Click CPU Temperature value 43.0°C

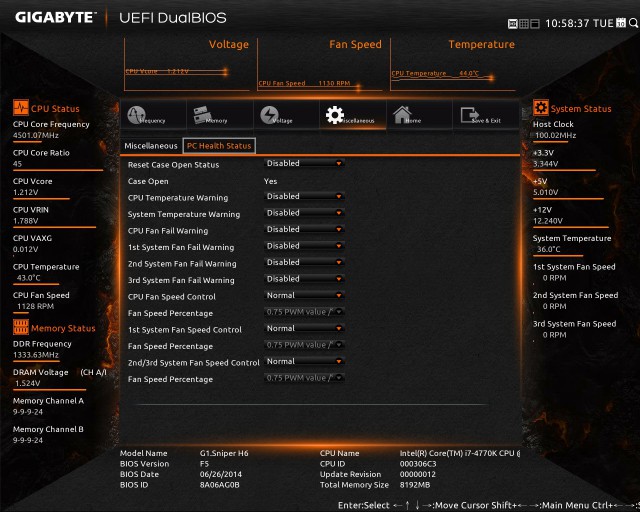click(x=29, y=278)
